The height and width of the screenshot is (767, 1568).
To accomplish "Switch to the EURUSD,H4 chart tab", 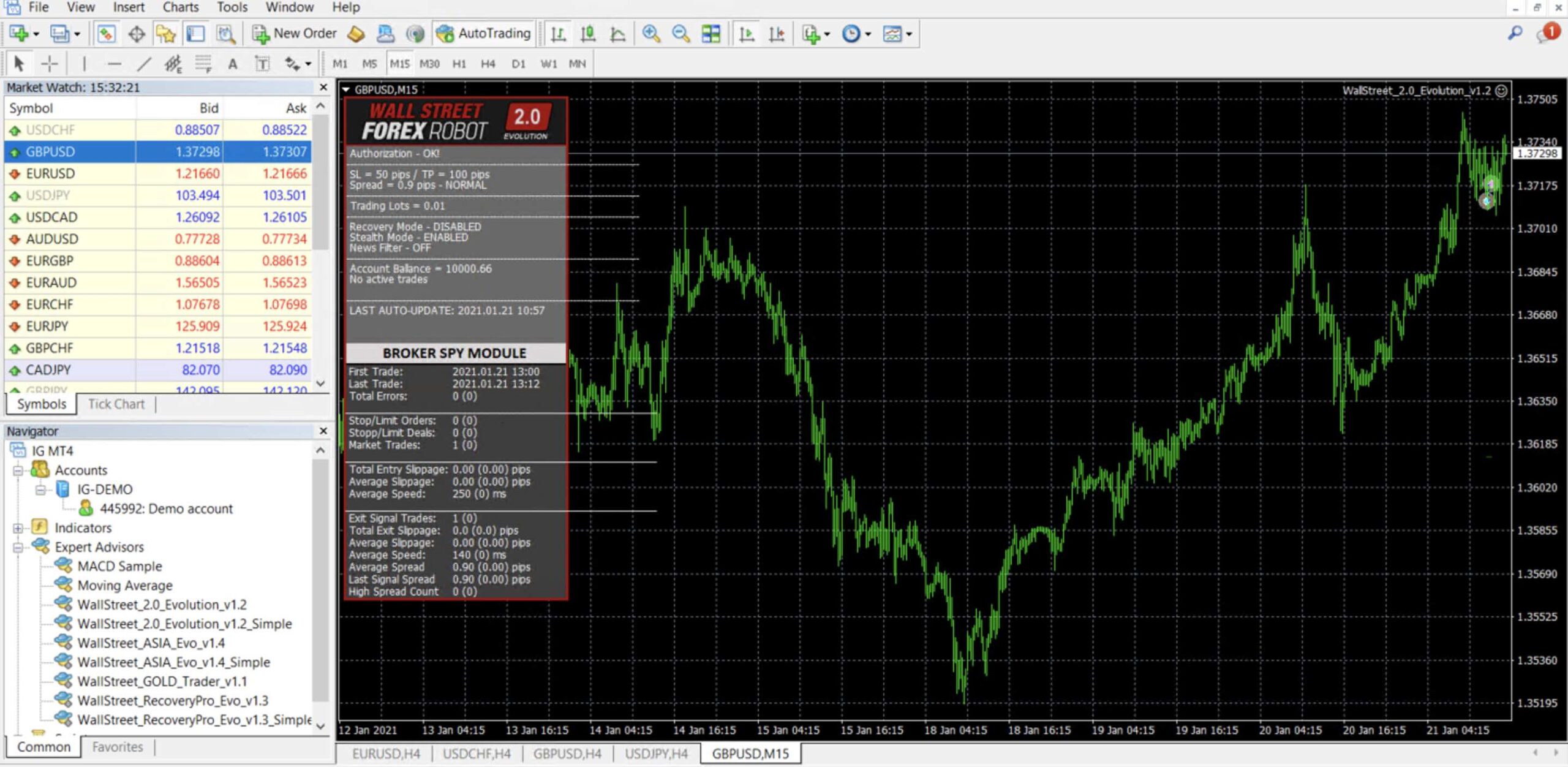I will 386,754.
